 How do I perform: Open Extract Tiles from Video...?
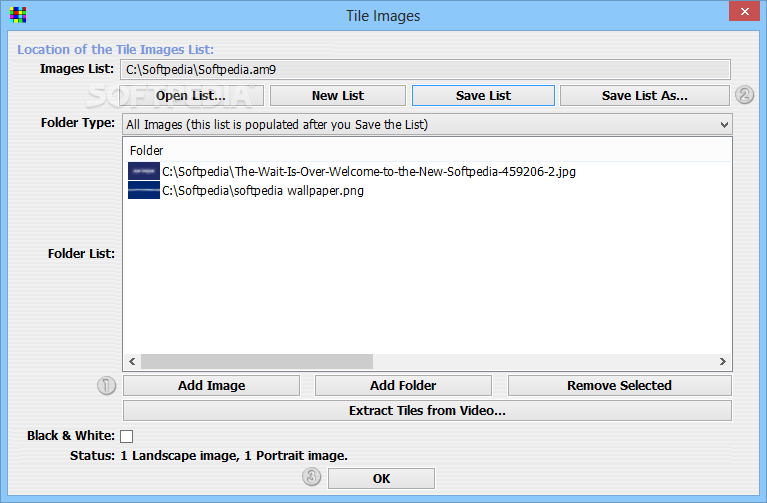(427, 411)
